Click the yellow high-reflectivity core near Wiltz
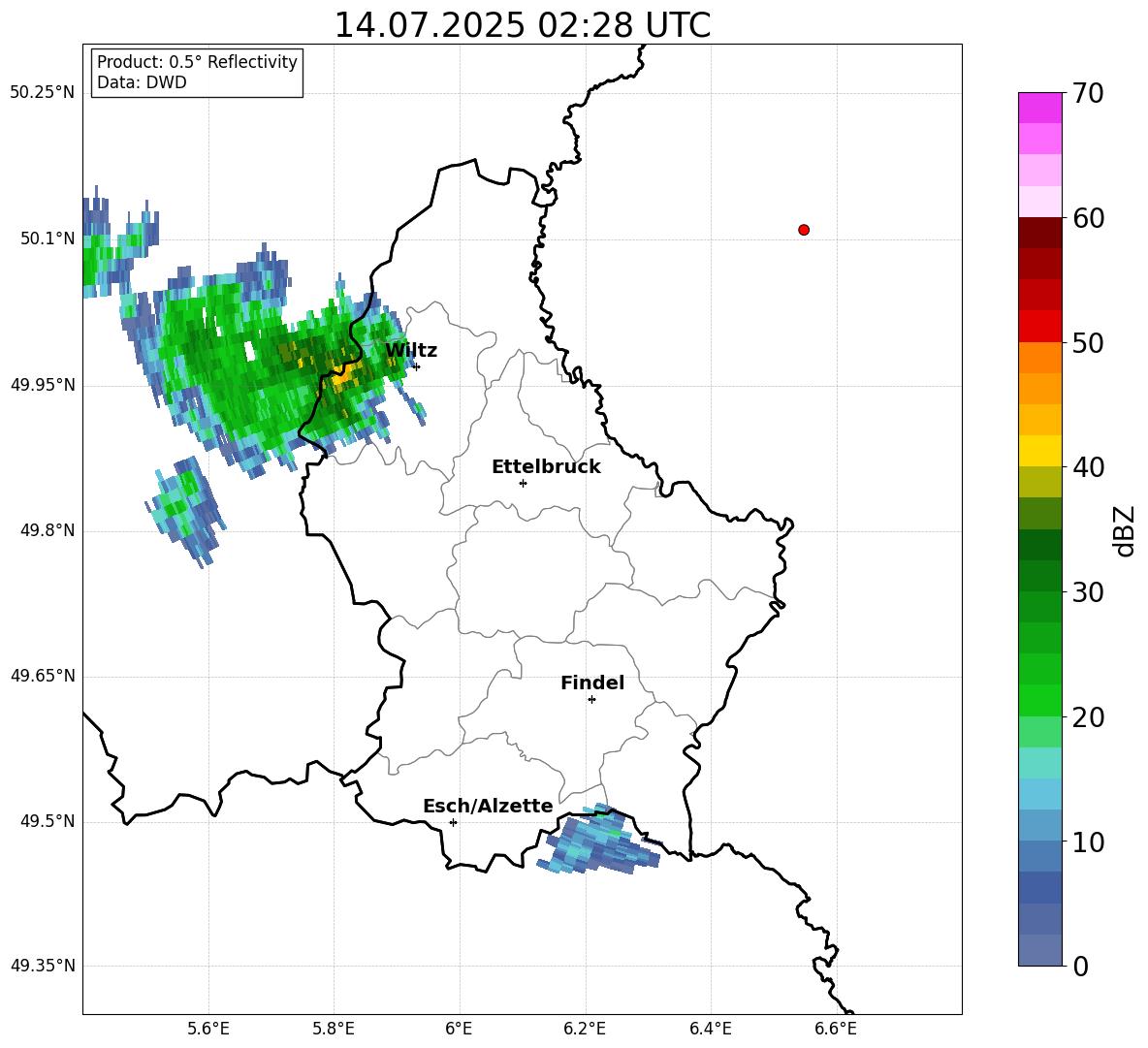Screen dimensions: 1148x1048 point(343,376)
